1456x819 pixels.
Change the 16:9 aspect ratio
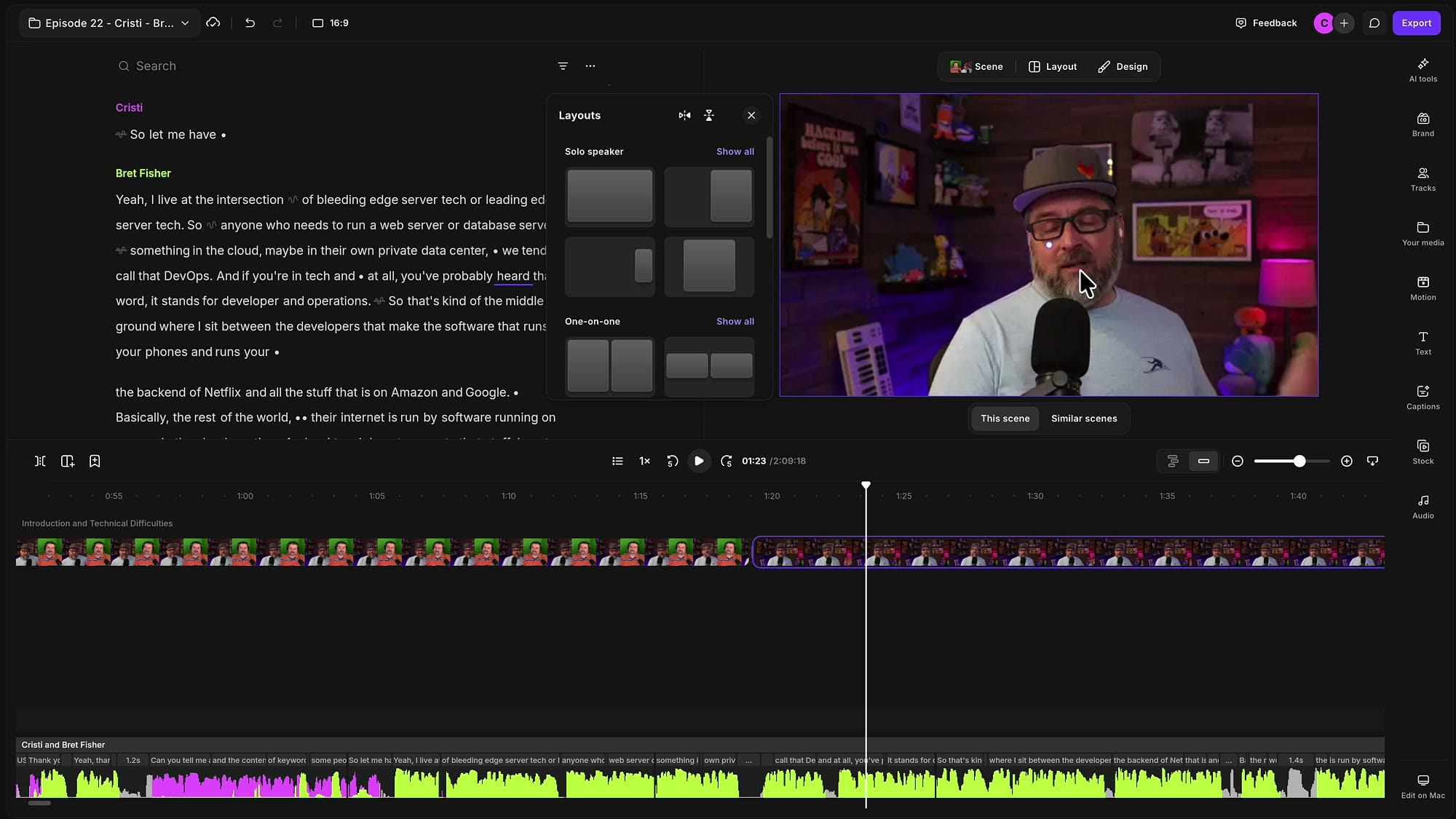[x=331, y=23]
